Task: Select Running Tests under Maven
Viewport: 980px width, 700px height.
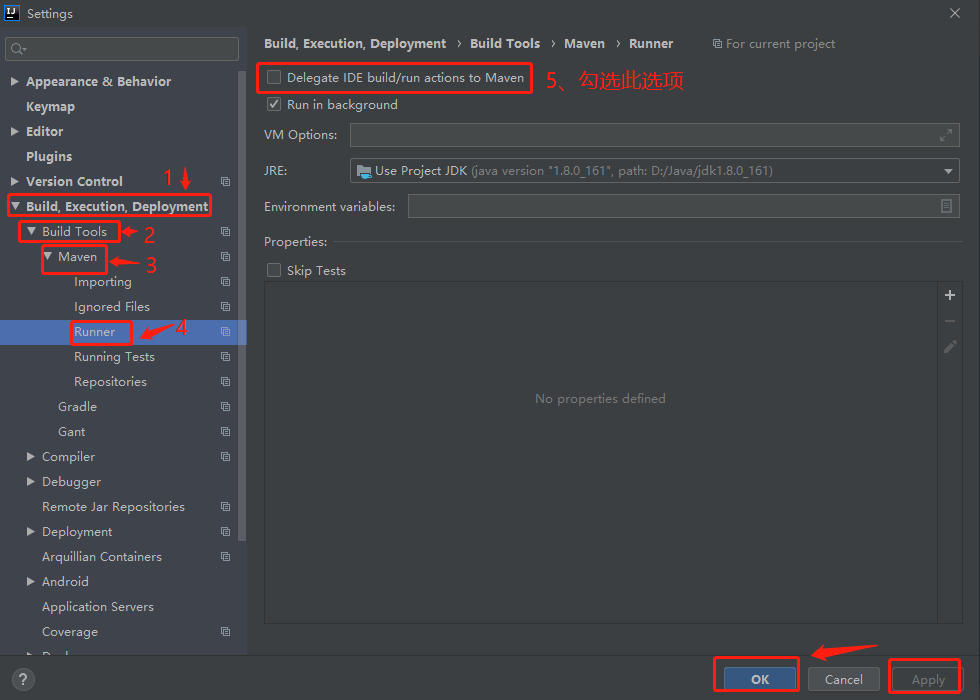Action: (x=114, y=356)
